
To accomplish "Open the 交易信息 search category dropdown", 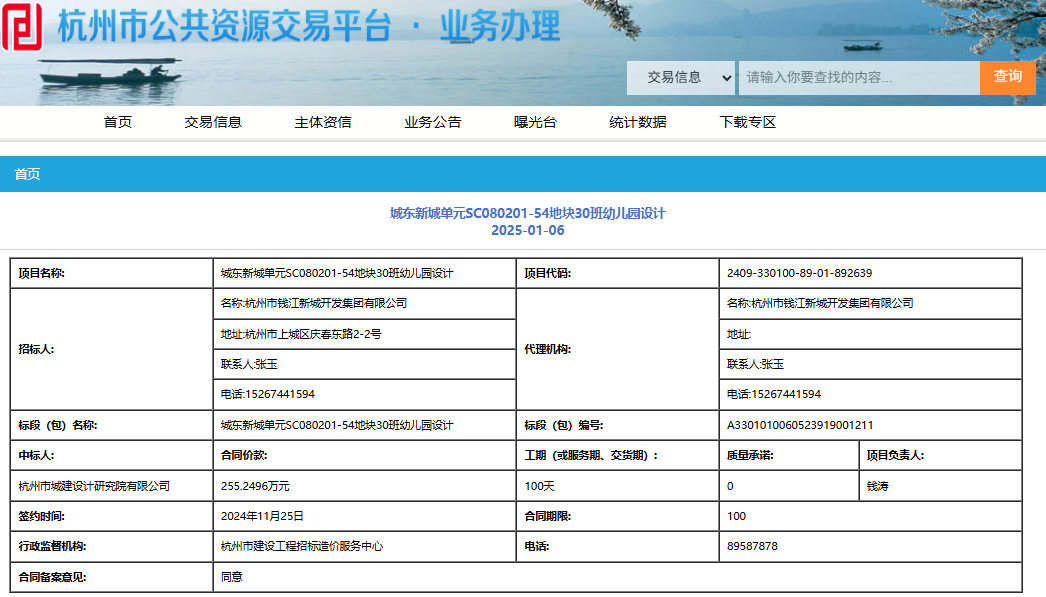I will click(x=681, y=77).
